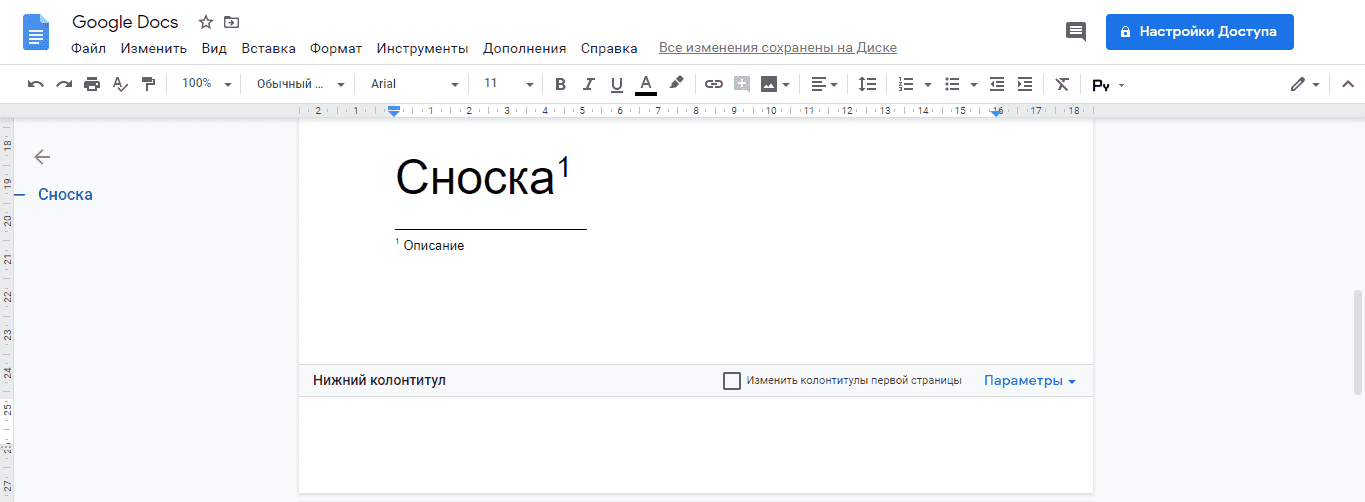
Task: Open the Параметры footer dropdown
Action: 1030,381
